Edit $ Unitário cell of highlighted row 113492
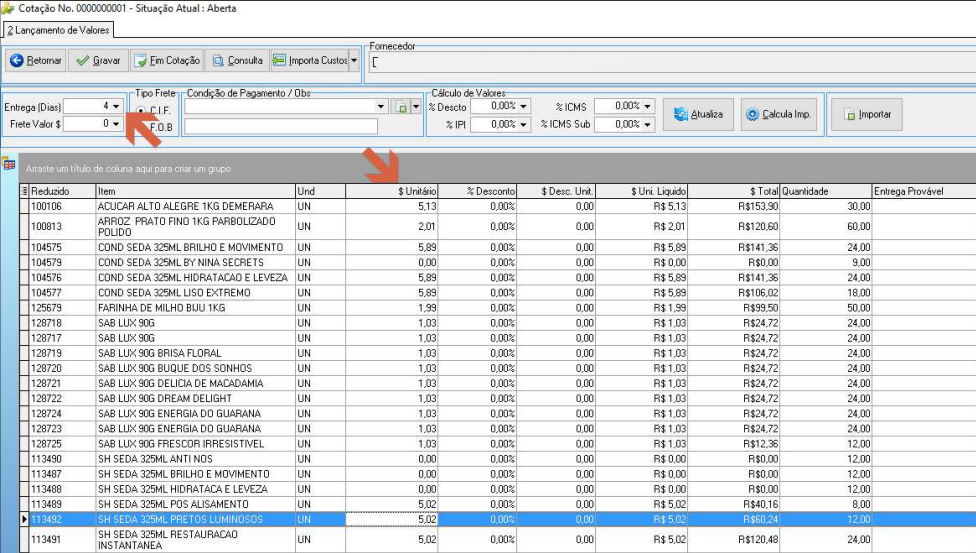 [x=392, y=519]
